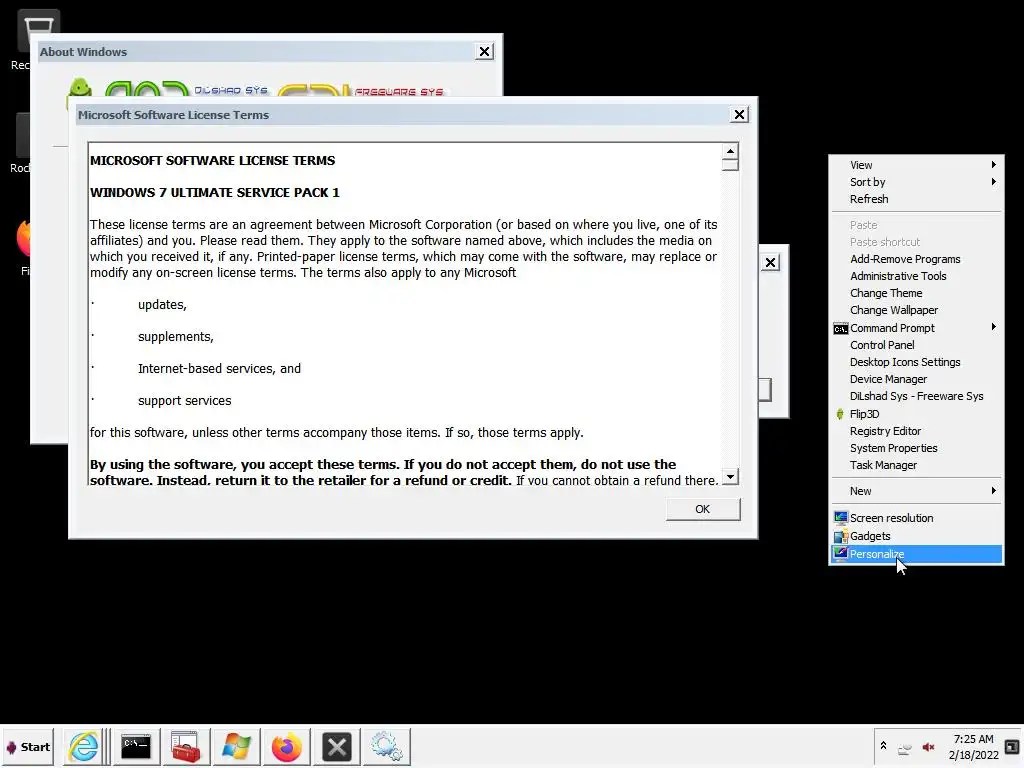The width and height of the screenshot is (1024, 768).
Task: Close the About Windows window
Action: pos(484,52)
